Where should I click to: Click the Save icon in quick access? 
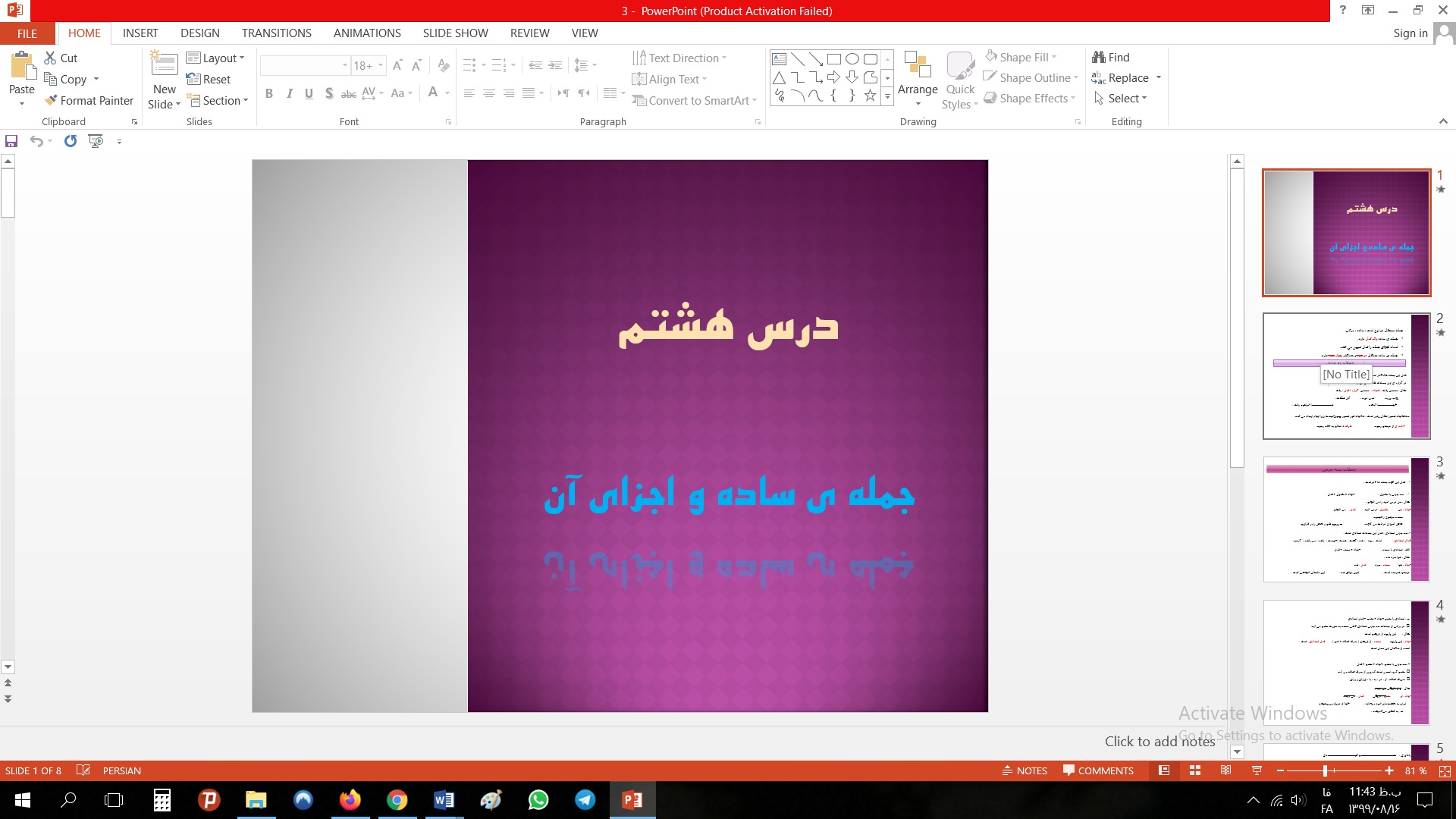tap(11, 141)
